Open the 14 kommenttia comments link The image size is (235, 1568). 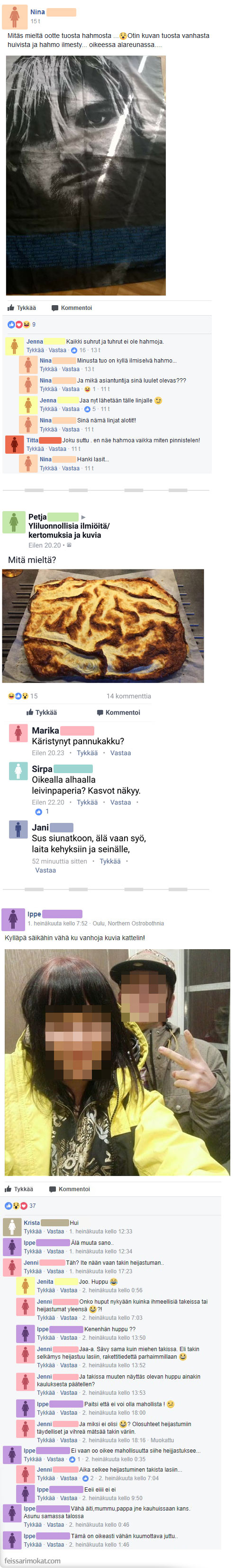tap(129, 696)
